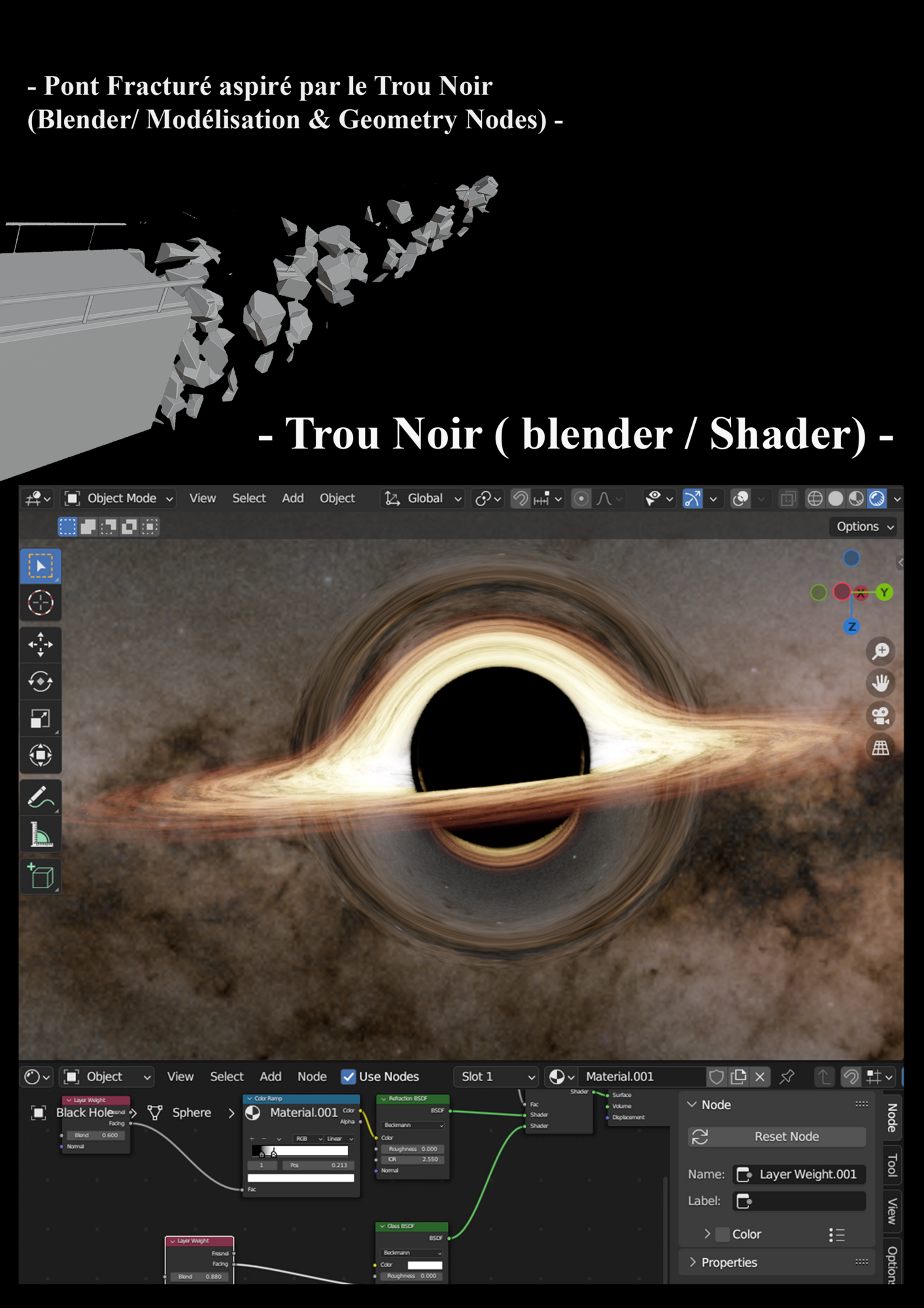Select the Select Box tool in viewport toolbar
Viewport: 924px width, 1308px height.
[41, 566]
